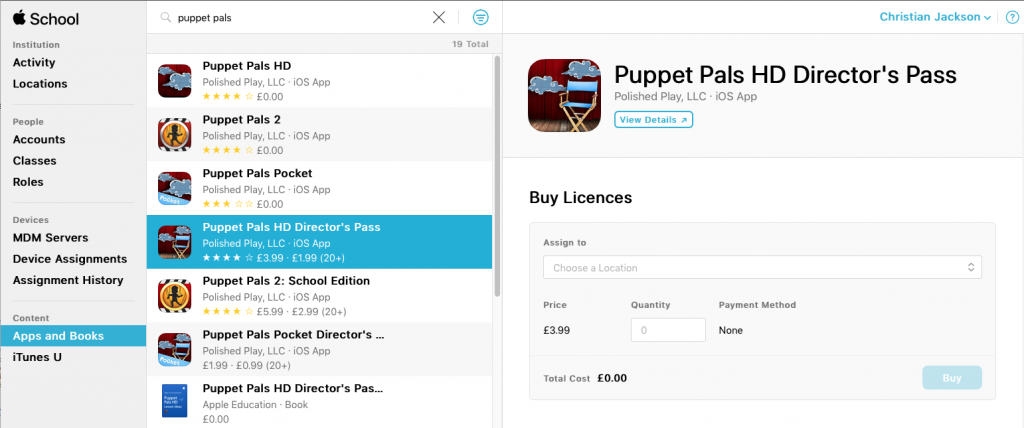1024x428 pixels.
Task: Open Accounts in the sidebar
Action: pos(39,139)
